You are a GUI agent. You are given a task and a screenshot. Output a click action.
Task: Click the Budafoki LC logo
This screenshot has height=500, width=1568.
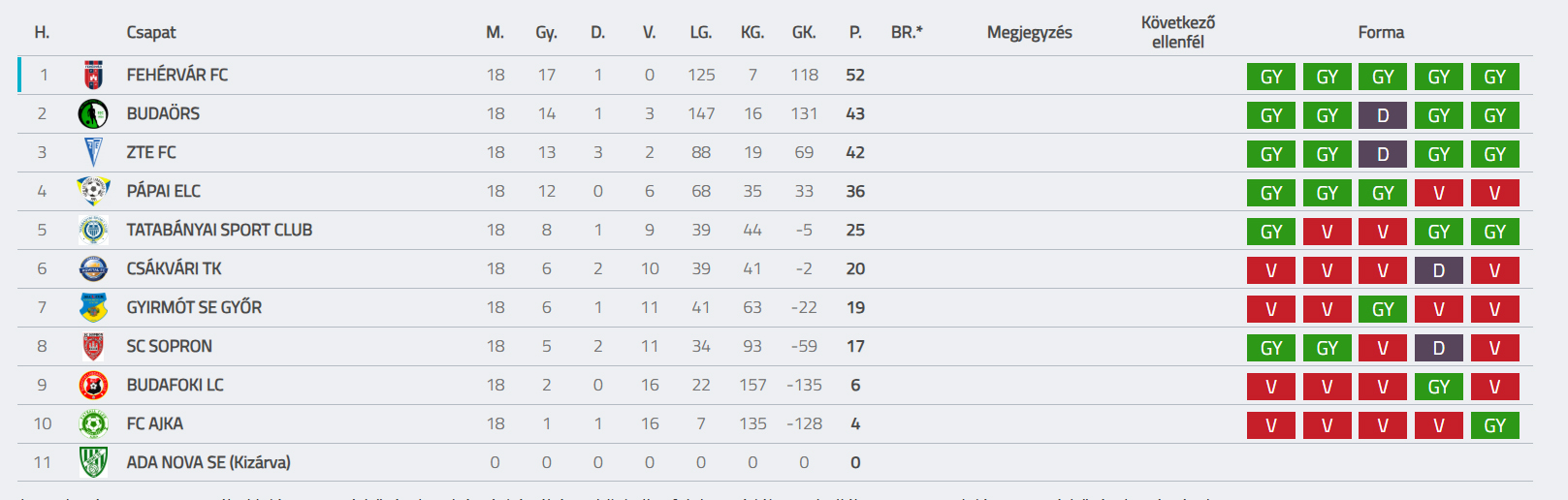pyautogui.click(x=93, y=385)
